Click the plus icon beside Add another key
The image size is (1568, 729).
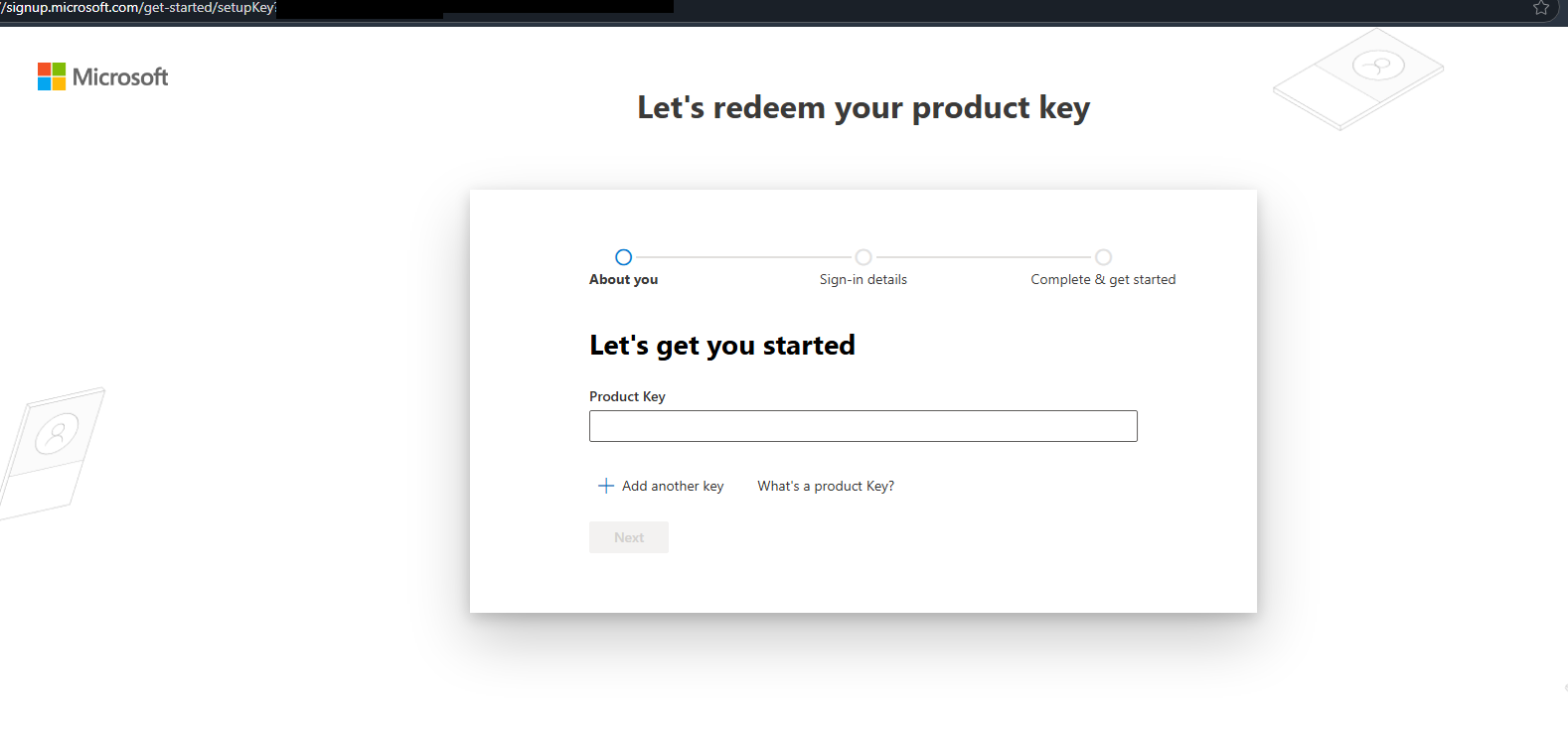pyautogui.click(x=605, y=486)
